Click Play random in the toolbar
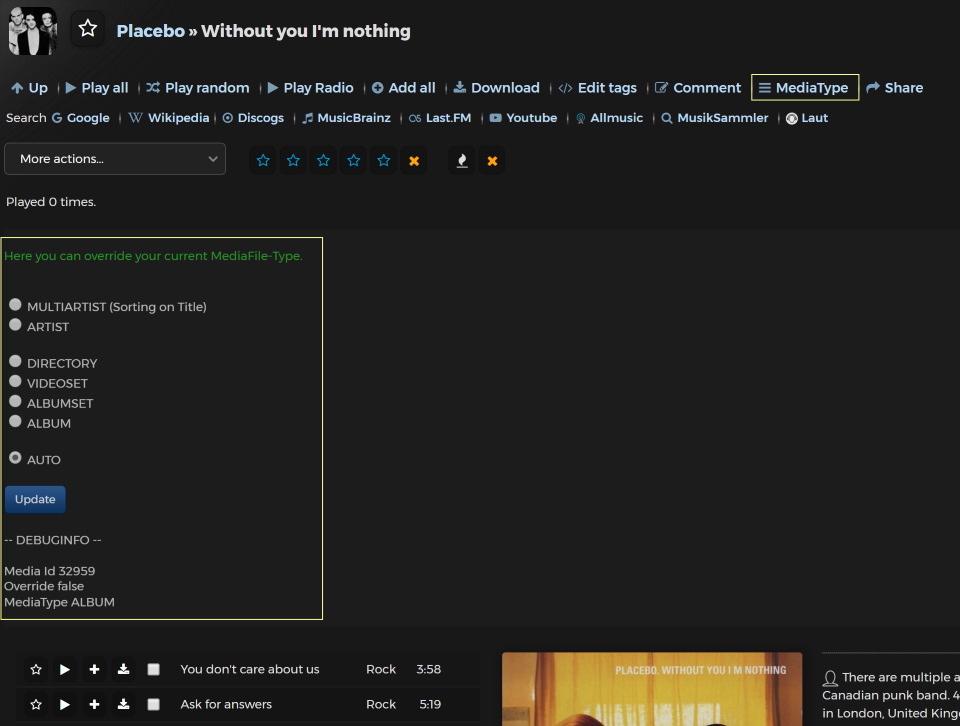 click(198, 88)
